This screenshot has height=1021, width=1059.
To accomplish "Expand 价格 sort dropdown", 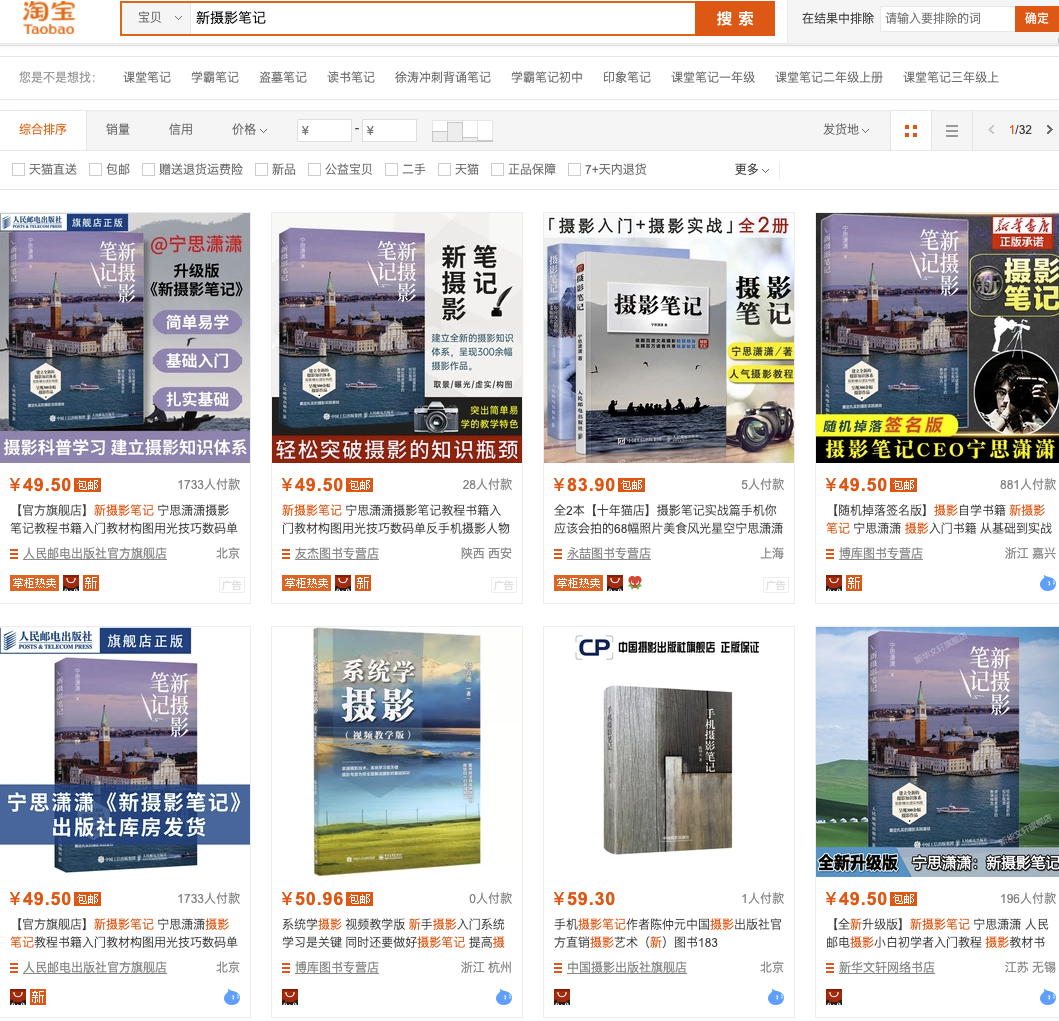I will coord(249,130).
